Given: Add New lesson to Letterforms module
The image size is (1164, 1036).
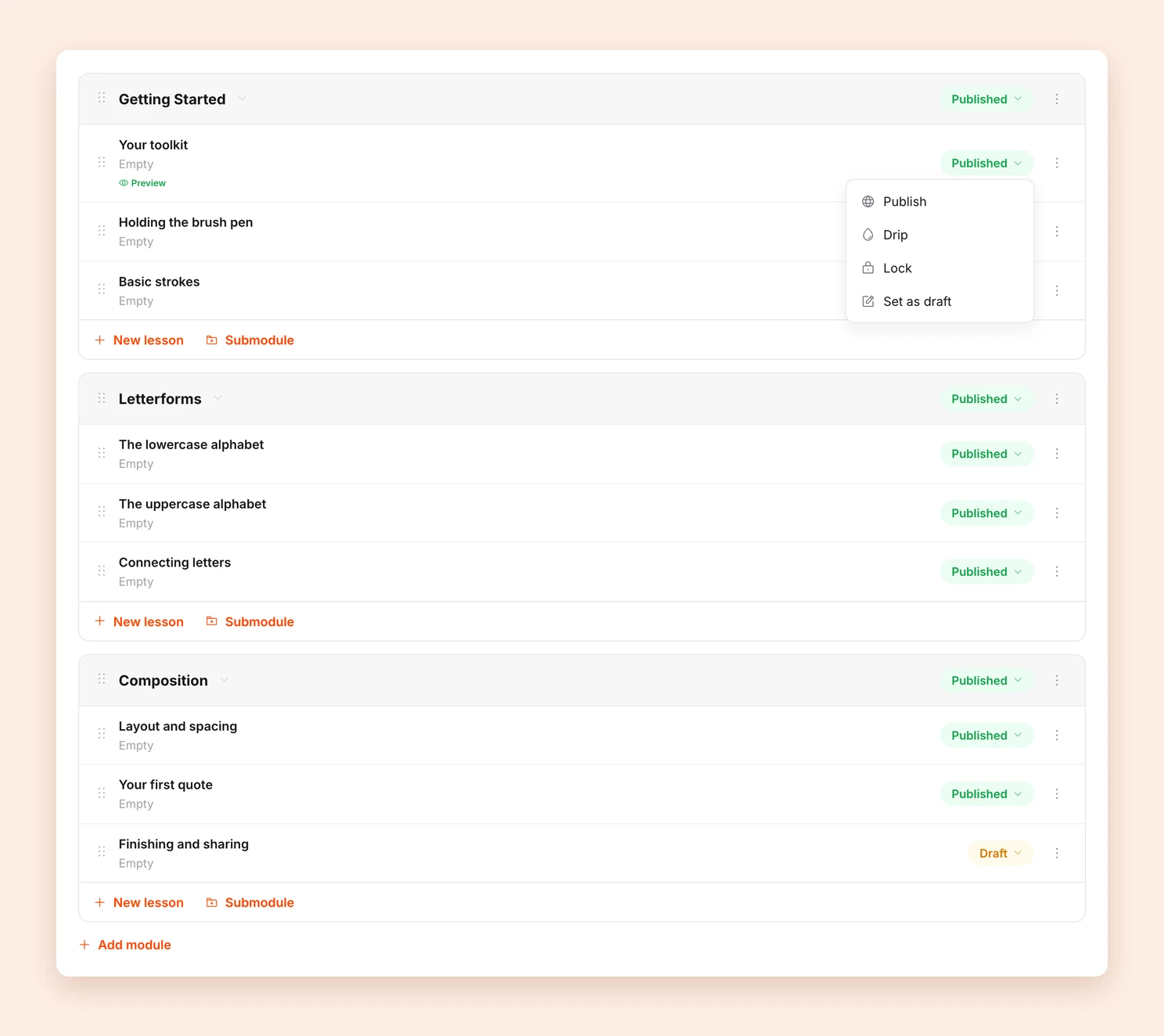Looking at the screenshot, I should click(x=139, y=622).
